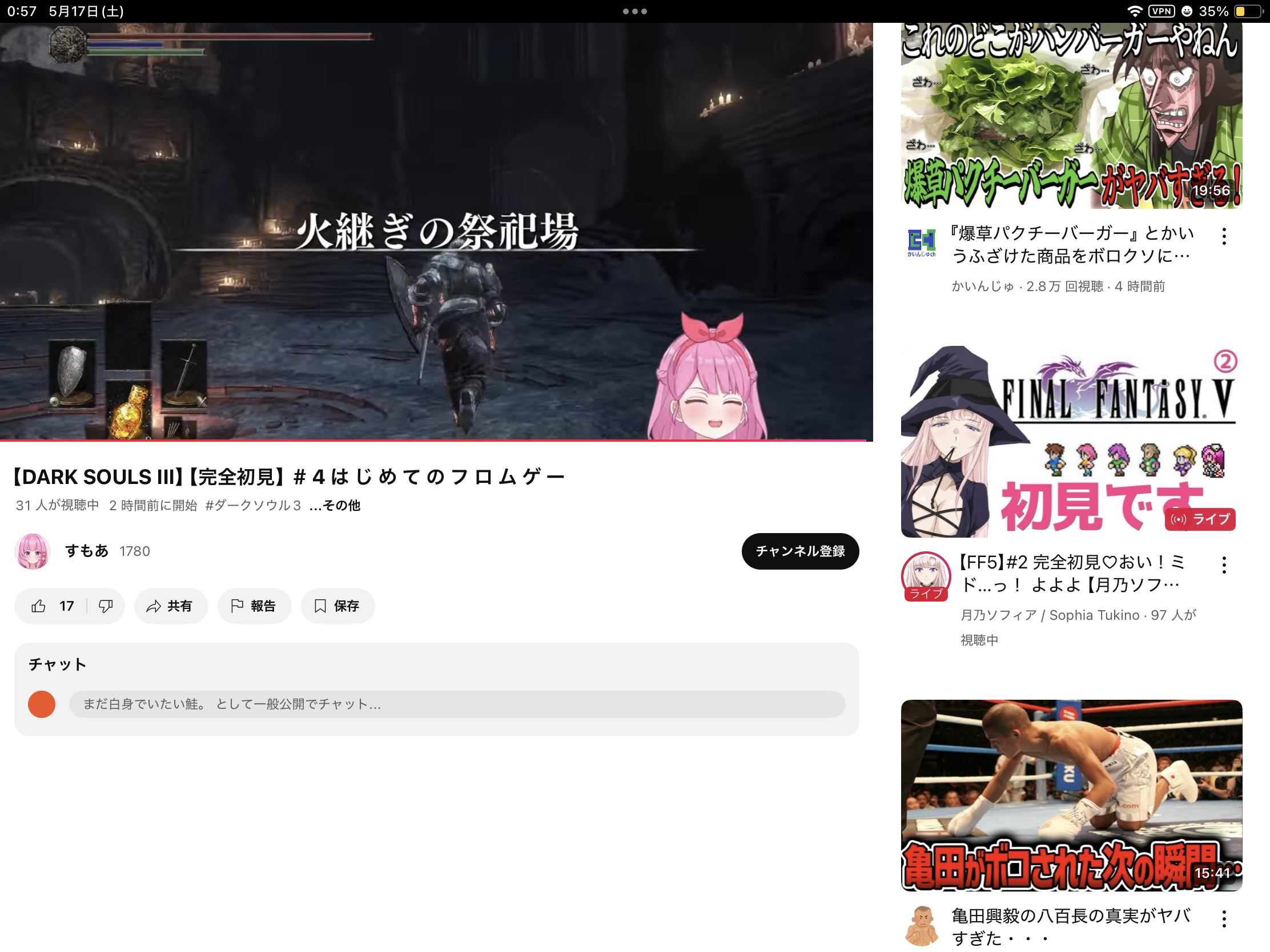The height and width of the screenshot is (952, 1270).
Task: Open more options for 亀田興毅 video
Action: [1224, 919]
